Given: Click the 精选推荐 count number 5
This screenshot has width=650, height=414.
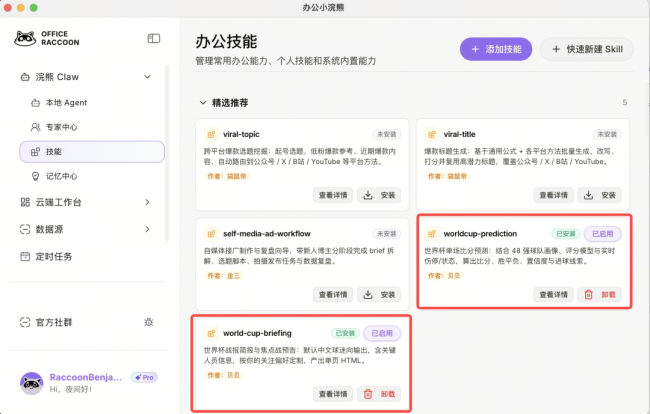Looking at the screenshot, I should 625,103.
